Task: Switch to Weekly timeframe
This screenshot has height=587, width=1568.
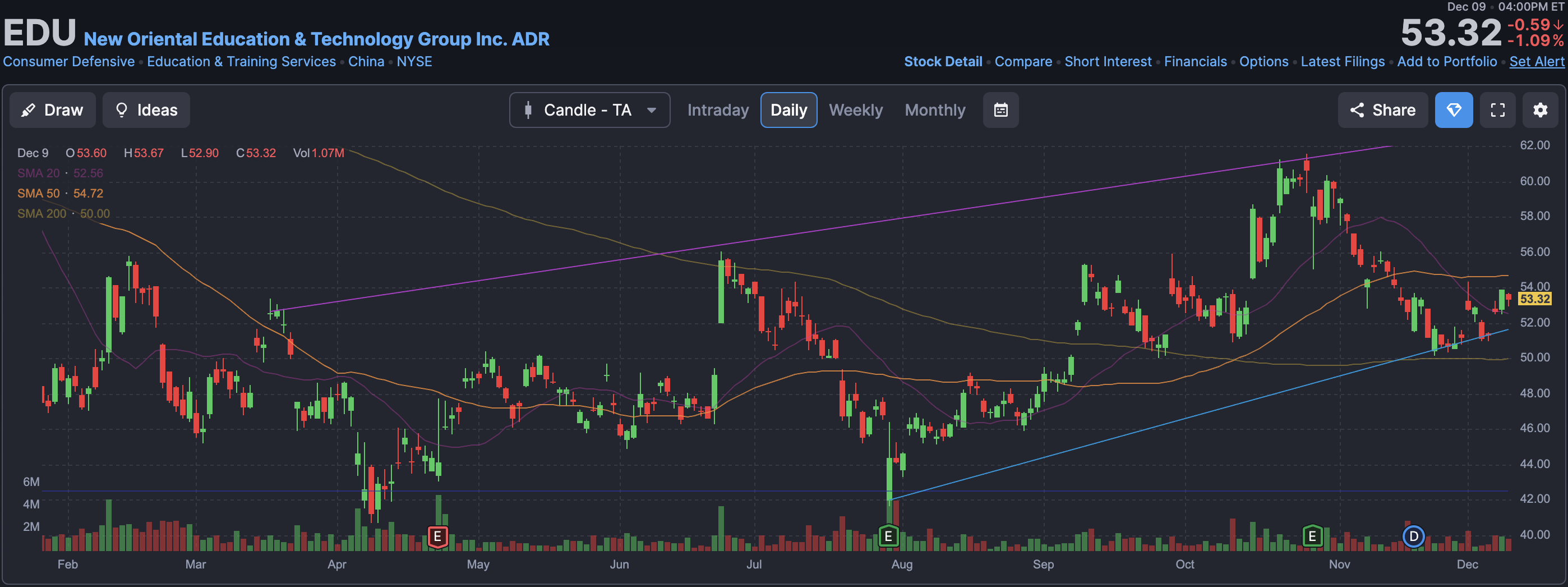Action: (x=855, y=110)
